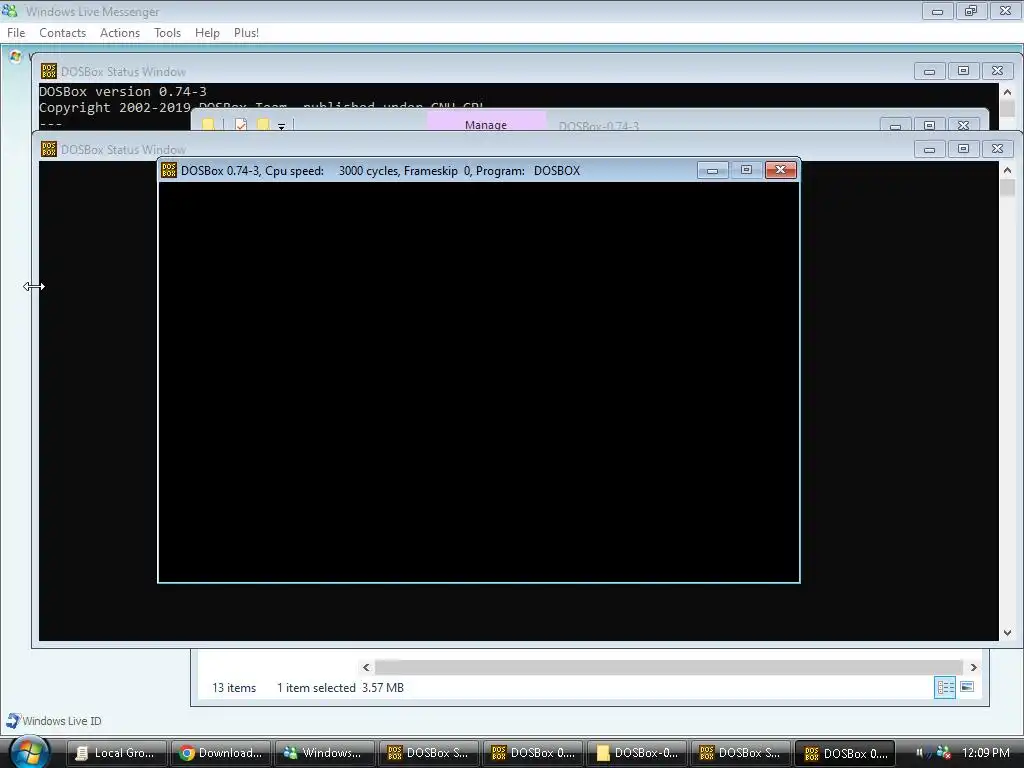Minimize the blank DOSBox Status Window

point(929,150)
